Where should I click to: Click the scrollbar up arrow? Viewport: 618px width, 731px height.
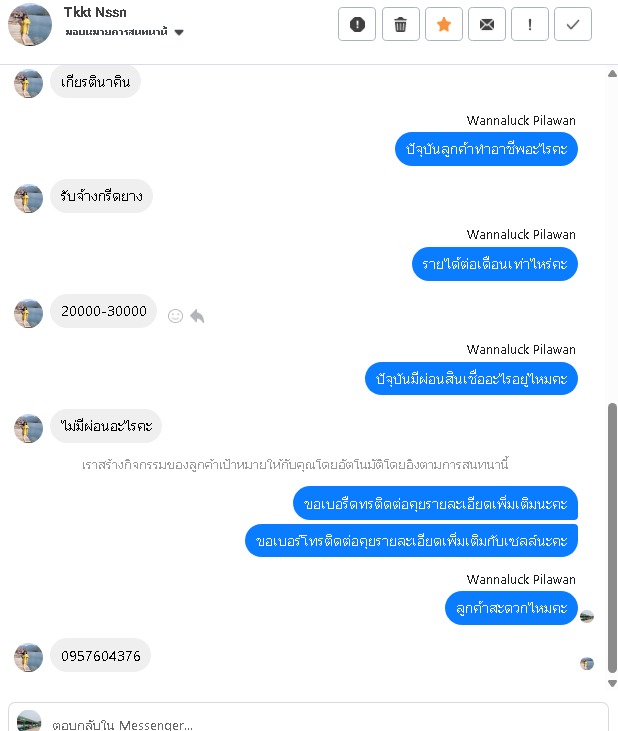[612, 74]
